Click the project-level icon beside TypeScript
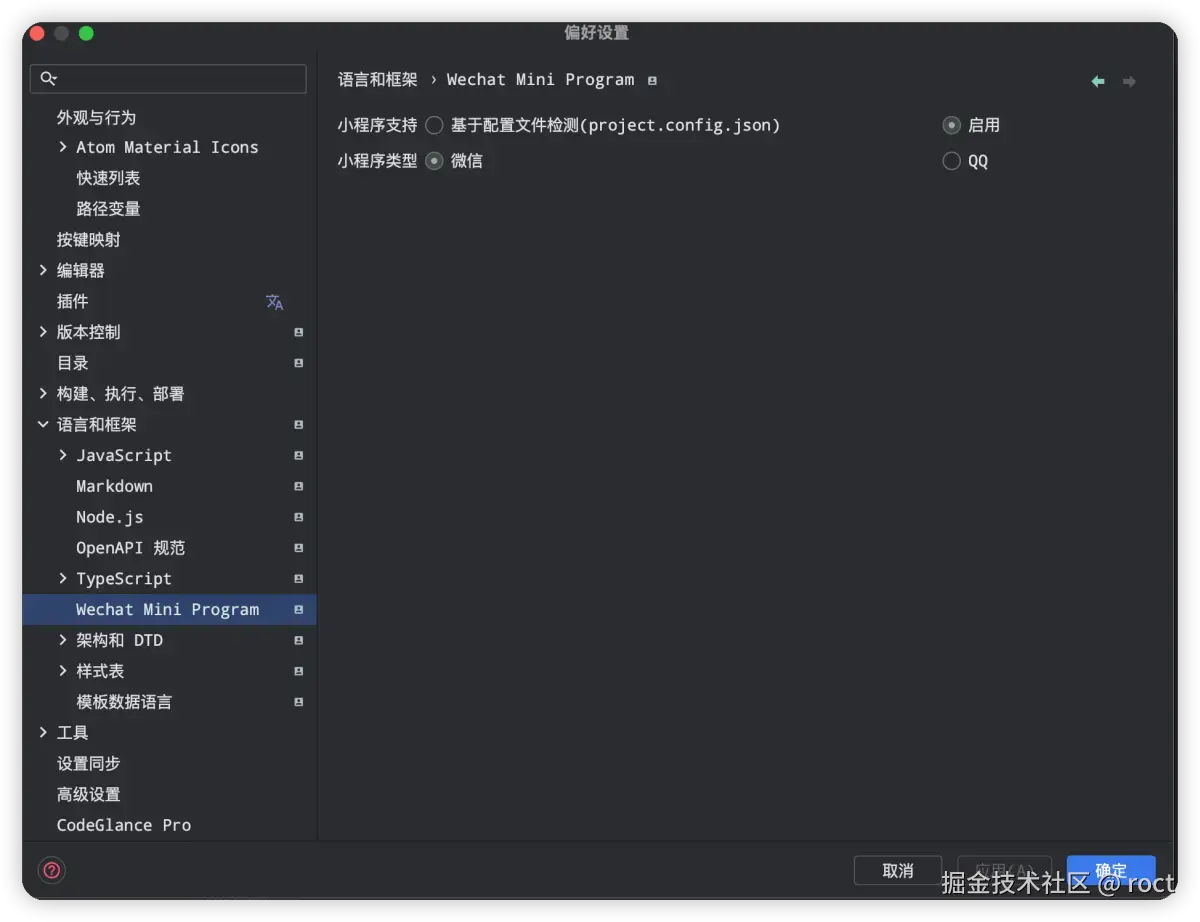The image size is (1200, 922). 298,579
